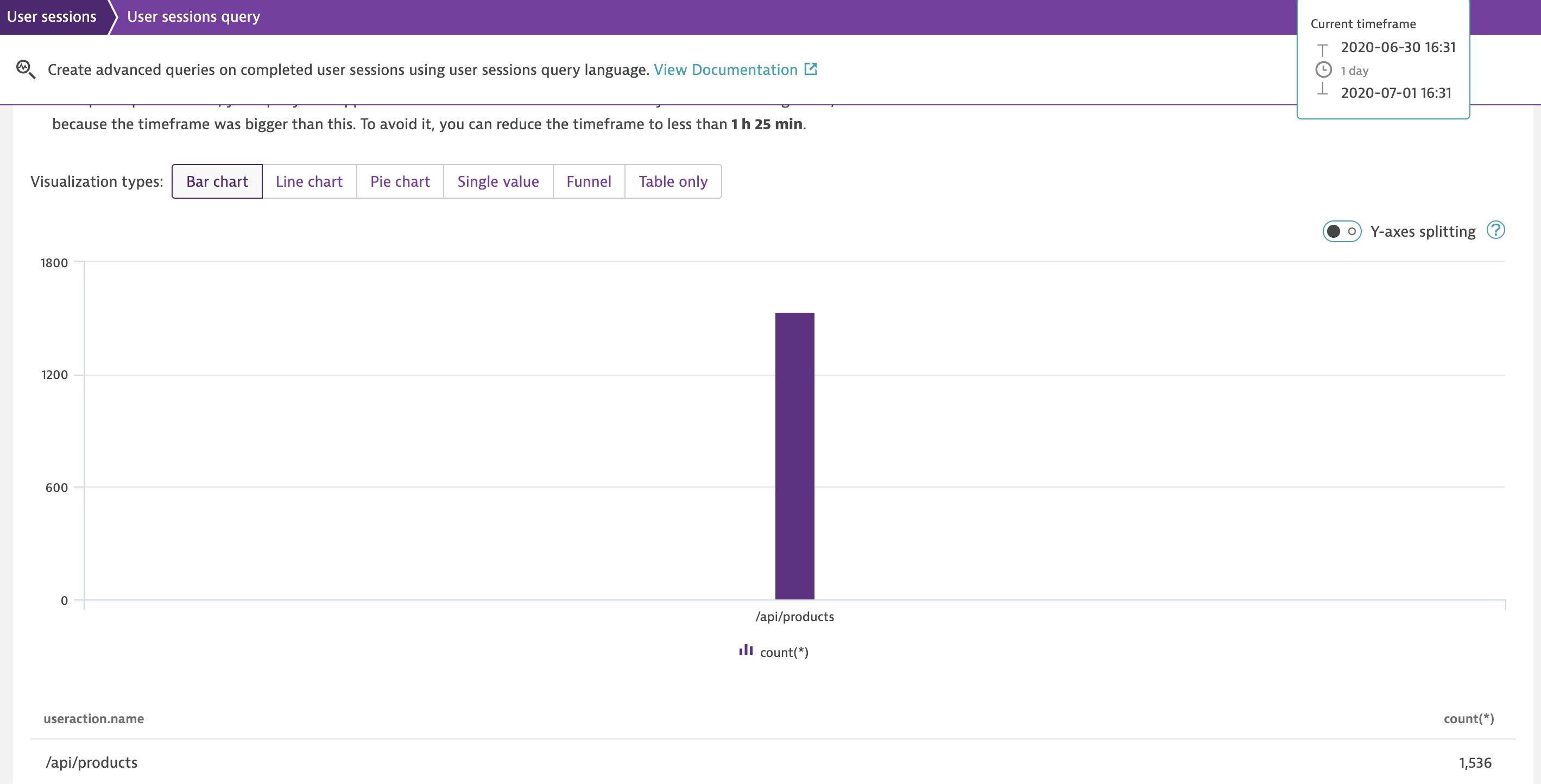Click the User sessions query breadcrumb
The width and height of the screenshot is (1541, 784).
pyautogui.click(x=193, y=17)
